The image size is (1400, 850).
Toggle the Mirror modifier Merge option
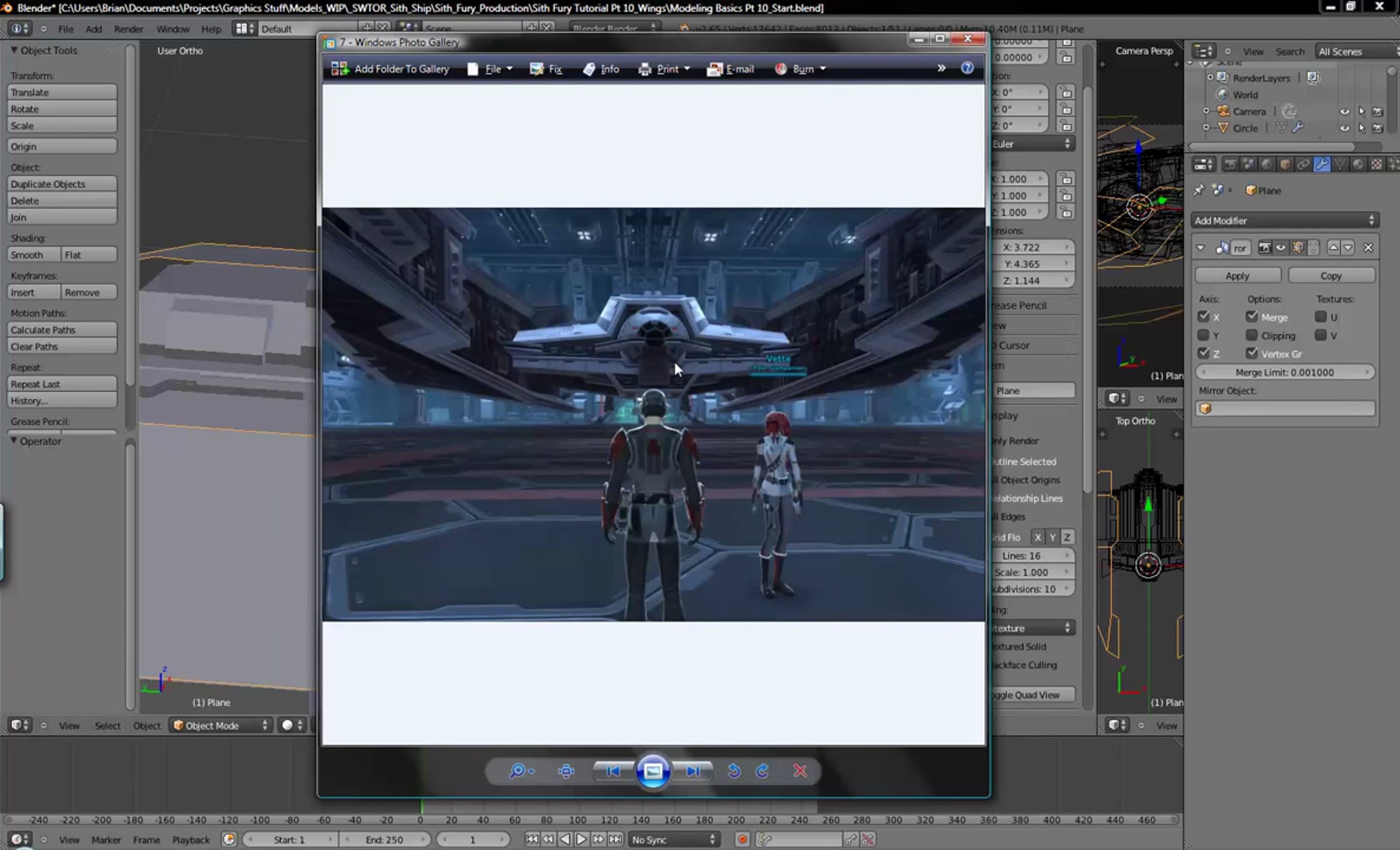coord(1251,317)
